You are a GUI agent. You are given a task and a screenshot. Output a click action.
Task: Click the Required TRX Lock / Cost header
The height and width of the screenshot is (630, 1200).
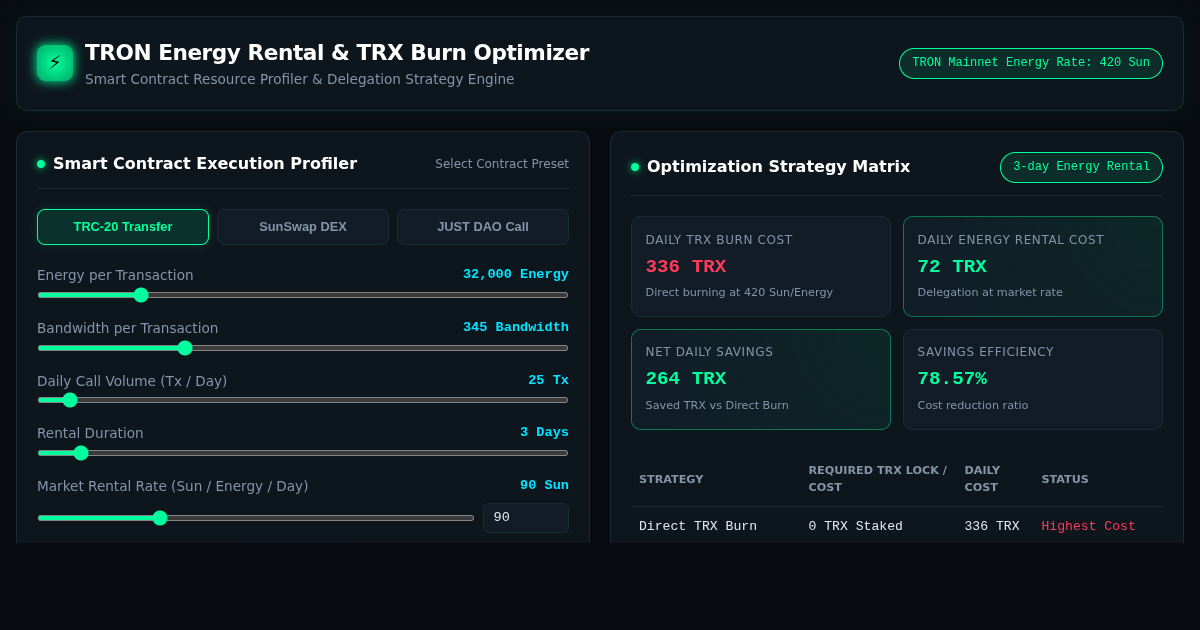click(x=877, y=479)
